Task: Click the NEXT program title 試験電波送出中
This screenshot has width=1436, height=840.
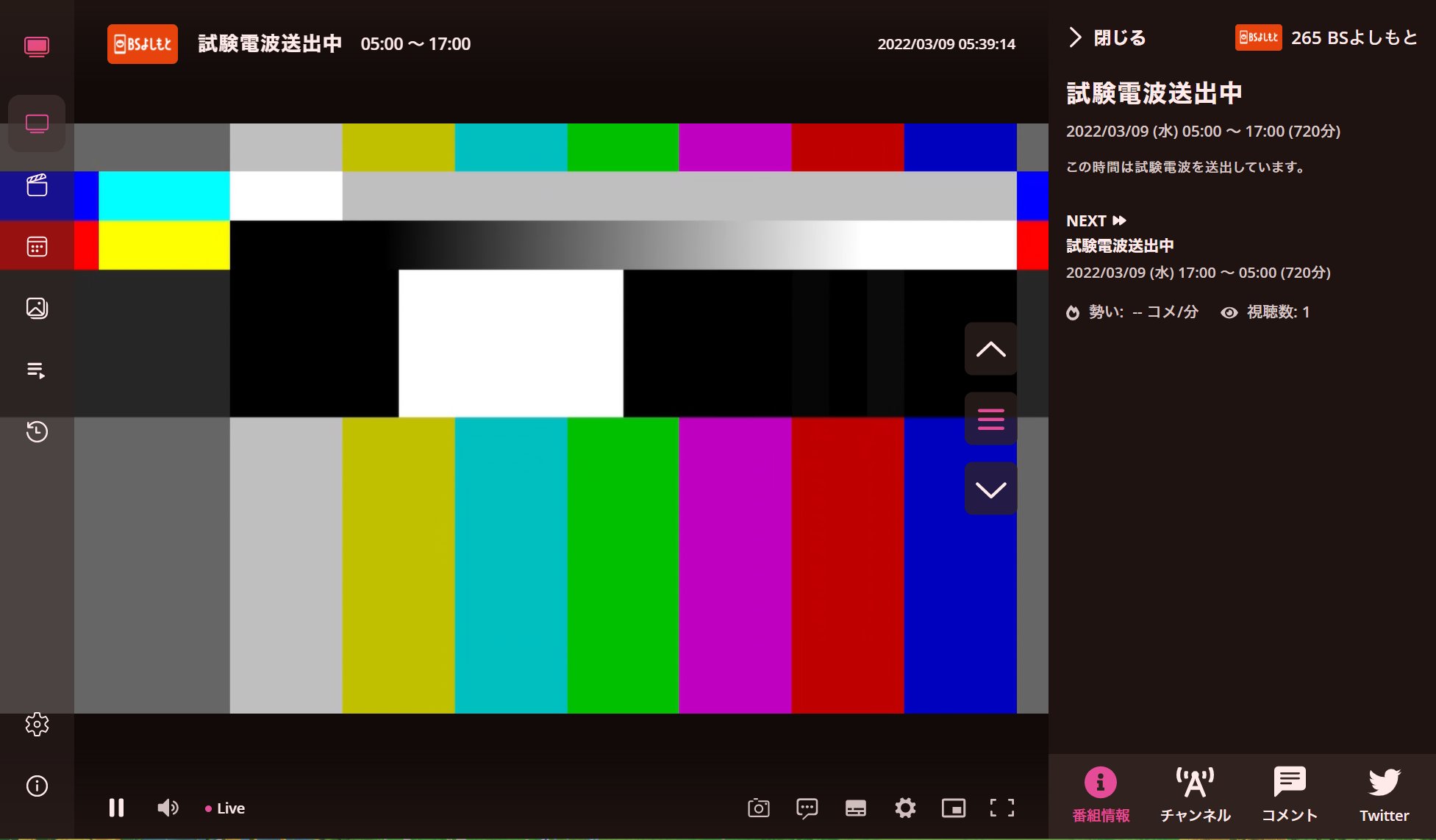Action: (x=1121, y=246)
